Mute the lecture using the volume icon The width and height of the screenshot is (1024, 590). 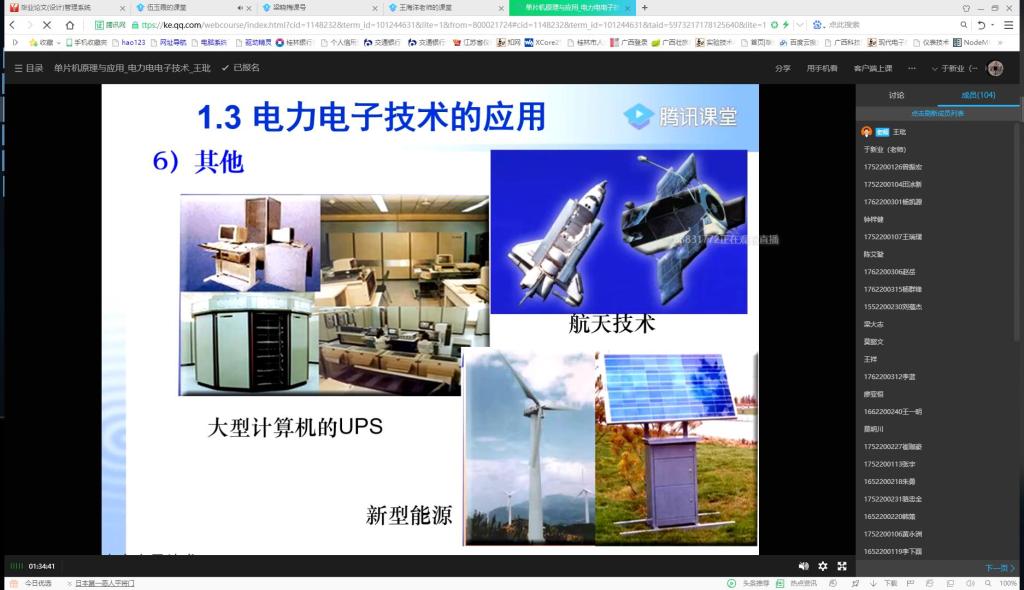803,566
